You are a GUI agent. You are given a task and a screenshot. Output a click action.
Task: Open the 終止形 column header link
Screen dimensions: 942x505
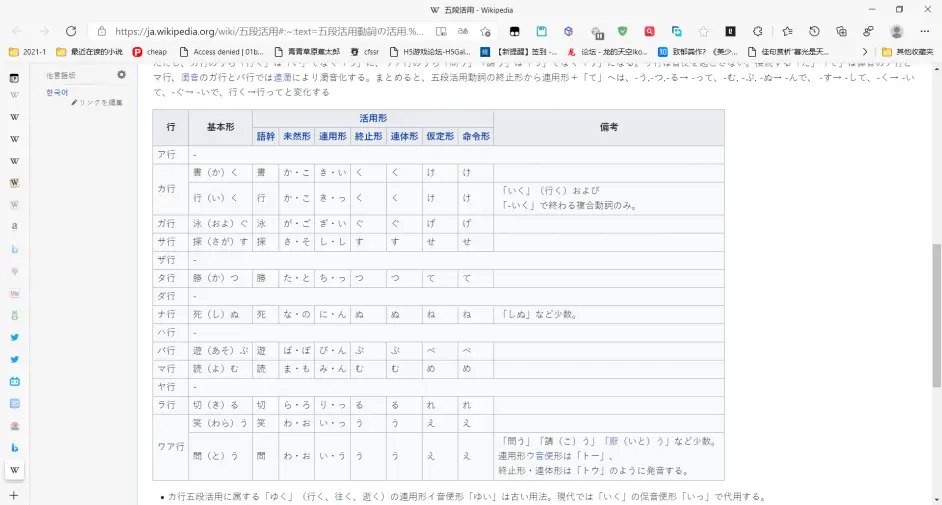368,136
